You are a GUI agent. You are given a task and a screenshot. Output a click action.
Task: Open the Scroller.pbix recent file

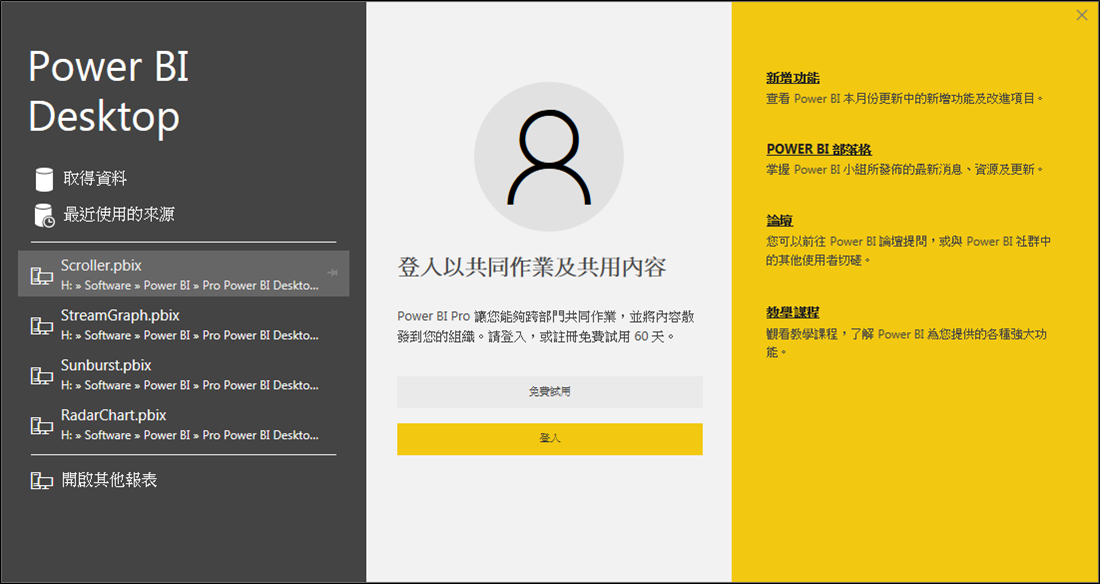click(101, 266)
